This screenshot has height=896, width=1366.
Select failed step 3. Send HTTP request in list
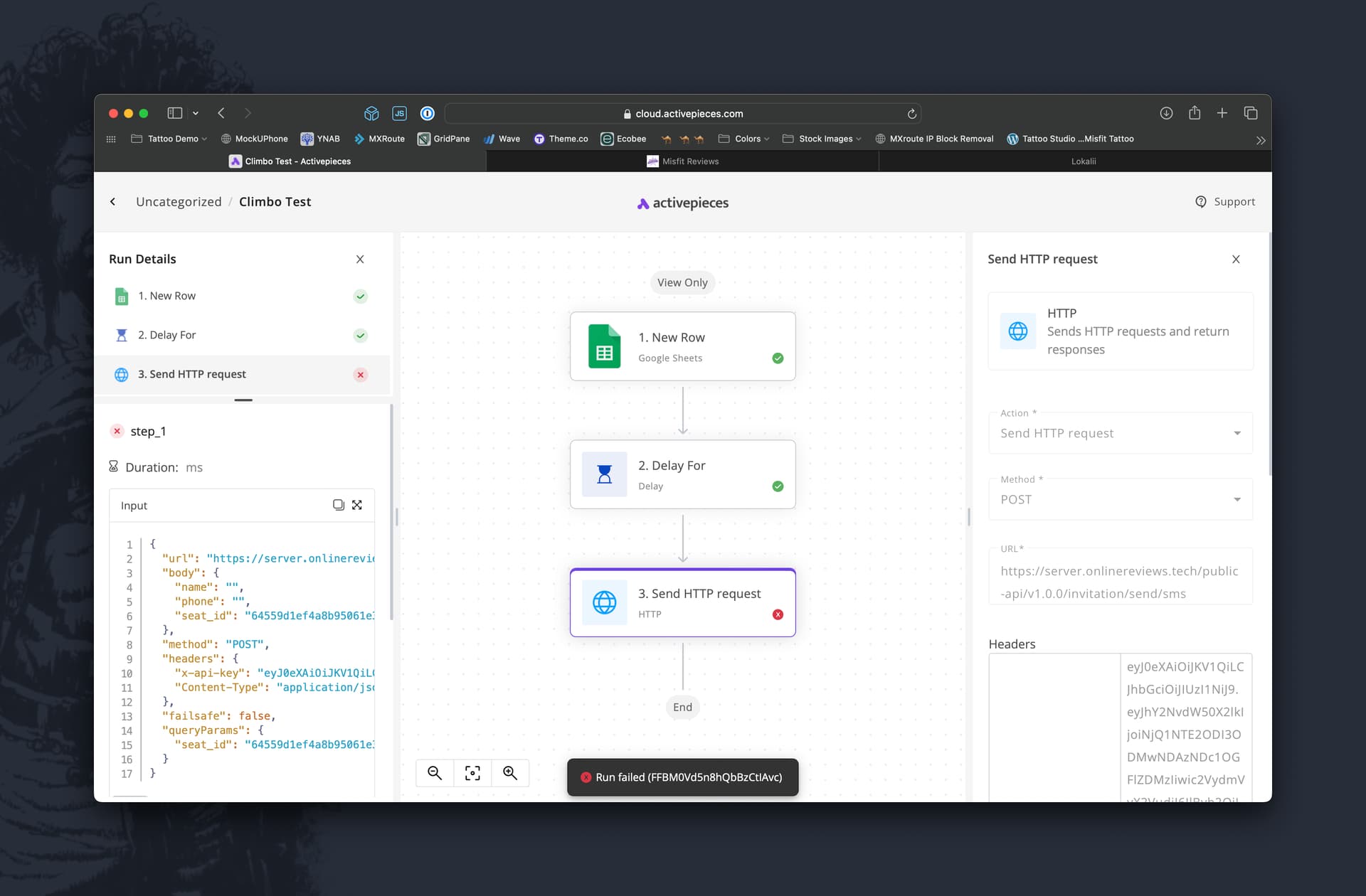[x=192, y=374]
